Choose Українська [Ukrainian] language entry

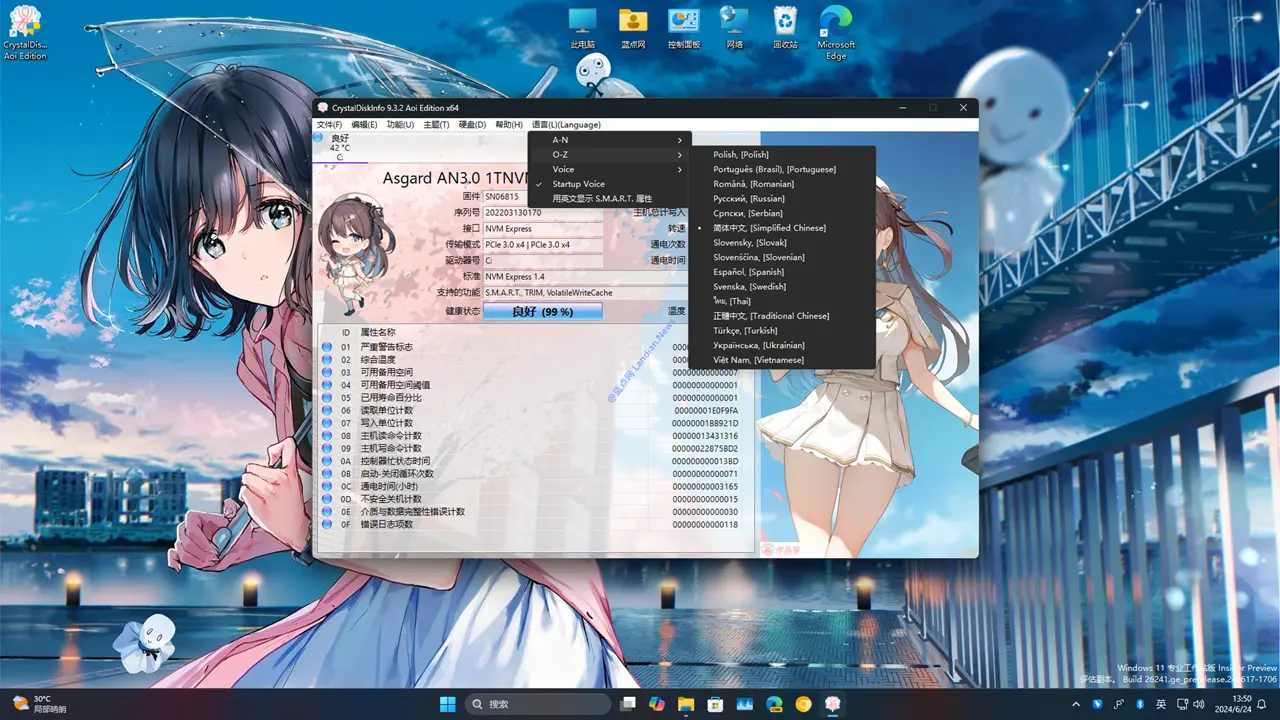pyautogui.click(x=783, y=345)
